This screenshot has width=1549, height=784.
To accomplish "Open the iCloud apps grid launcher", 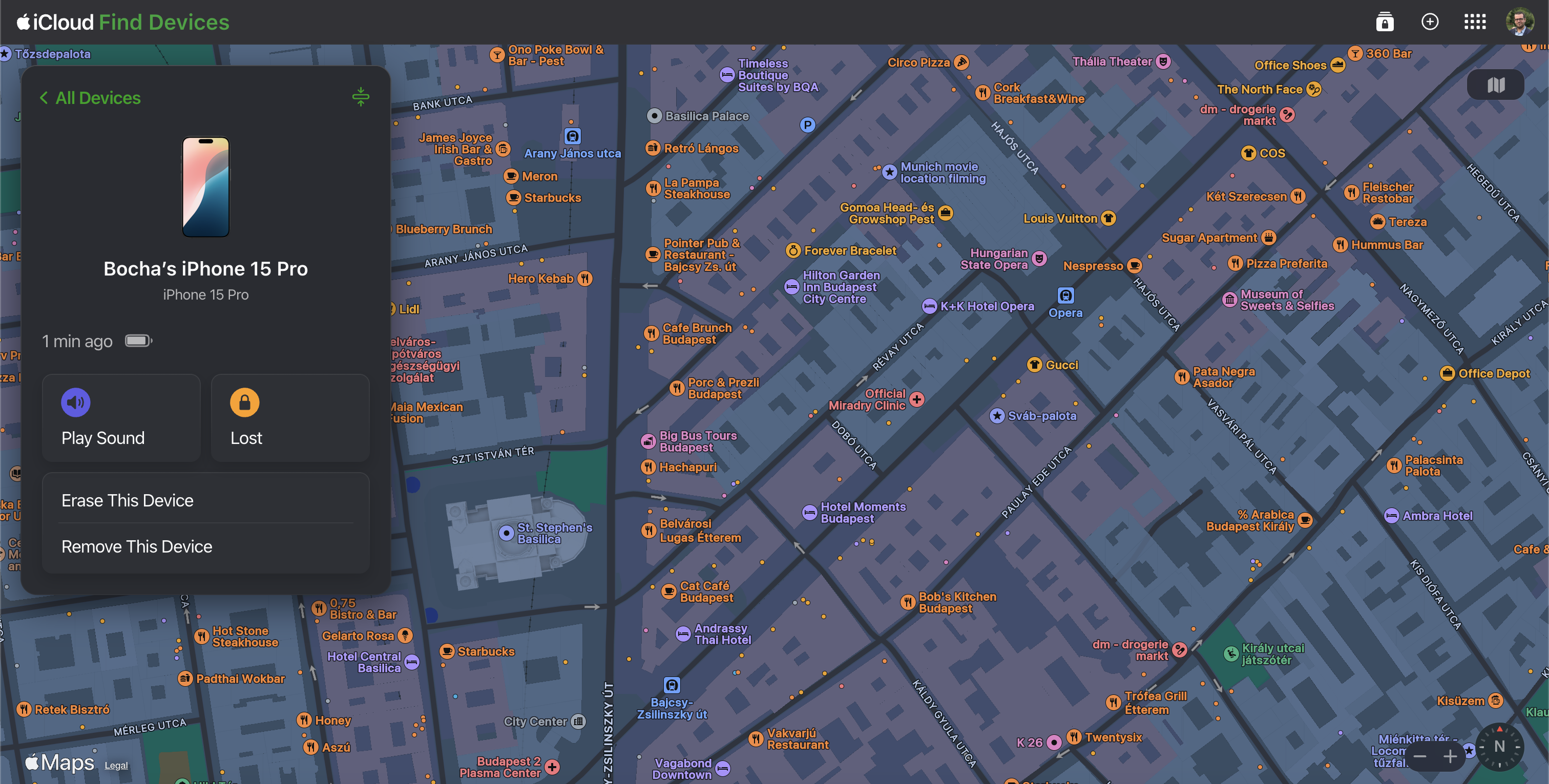I will (1474, 22).
